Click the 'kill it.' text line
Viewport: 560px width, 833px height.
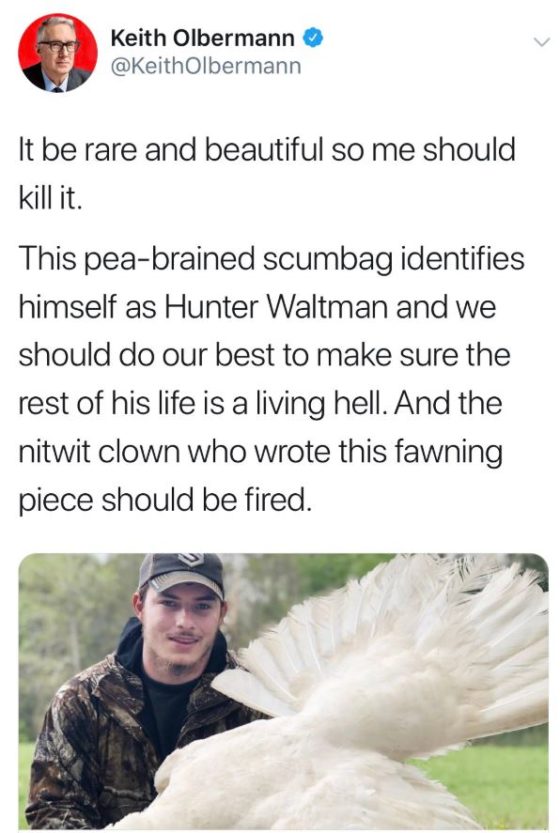pyautogui.click(x=51, y=198)
